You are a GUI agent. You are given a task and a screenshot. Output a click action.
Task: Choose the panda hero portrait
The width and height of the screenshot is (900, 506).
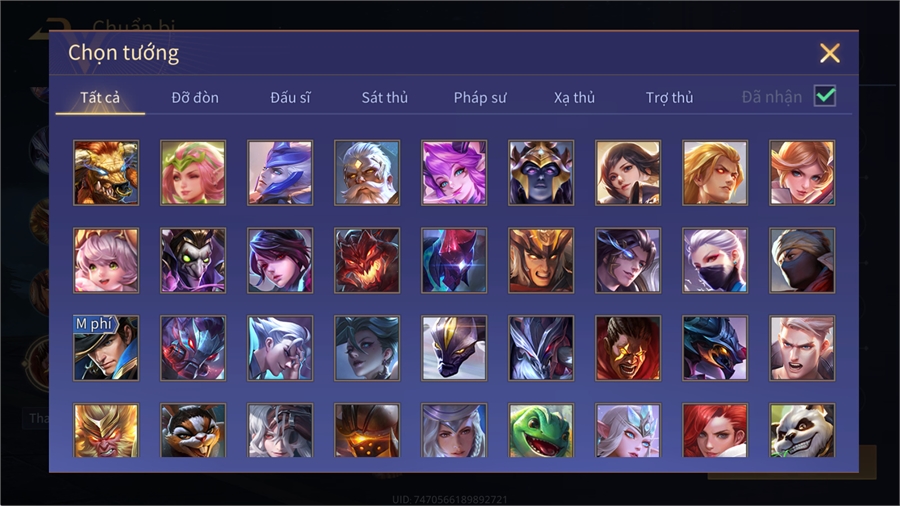(x=802, y=430)
